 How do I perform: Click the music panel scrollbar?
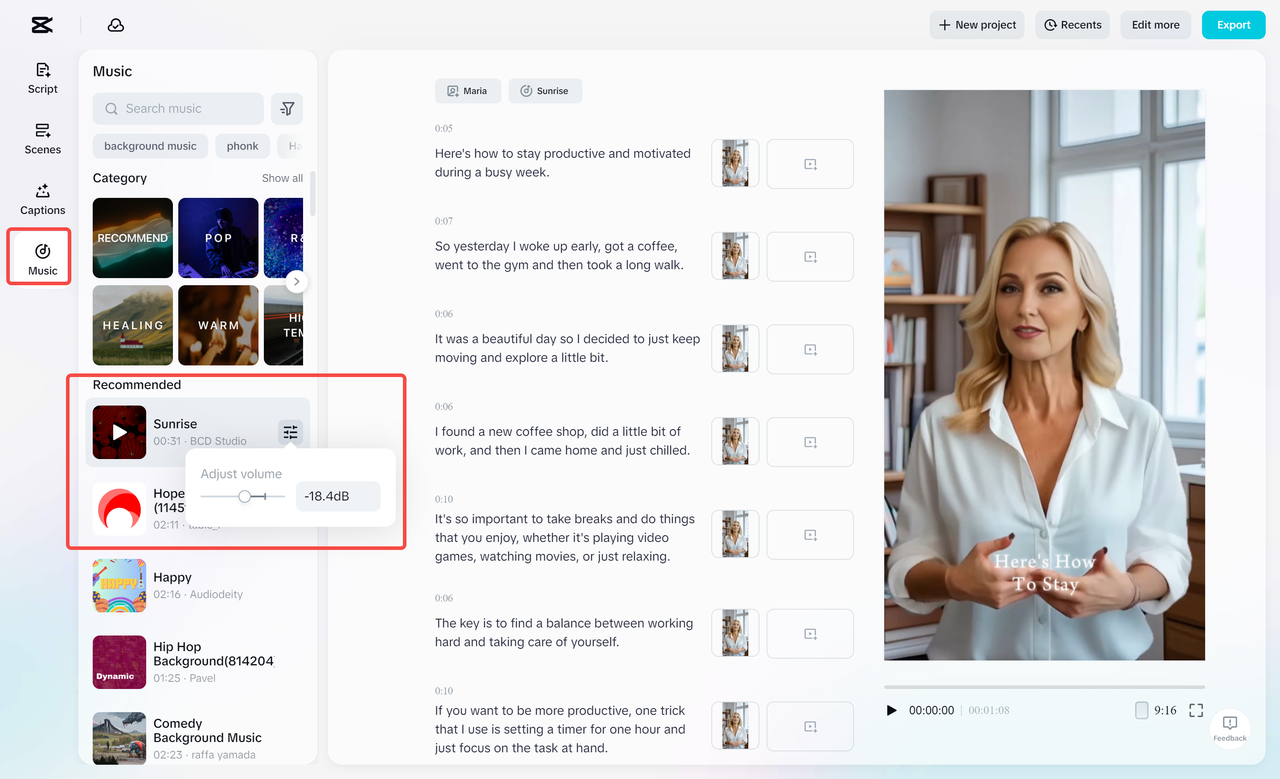[313, 194]
